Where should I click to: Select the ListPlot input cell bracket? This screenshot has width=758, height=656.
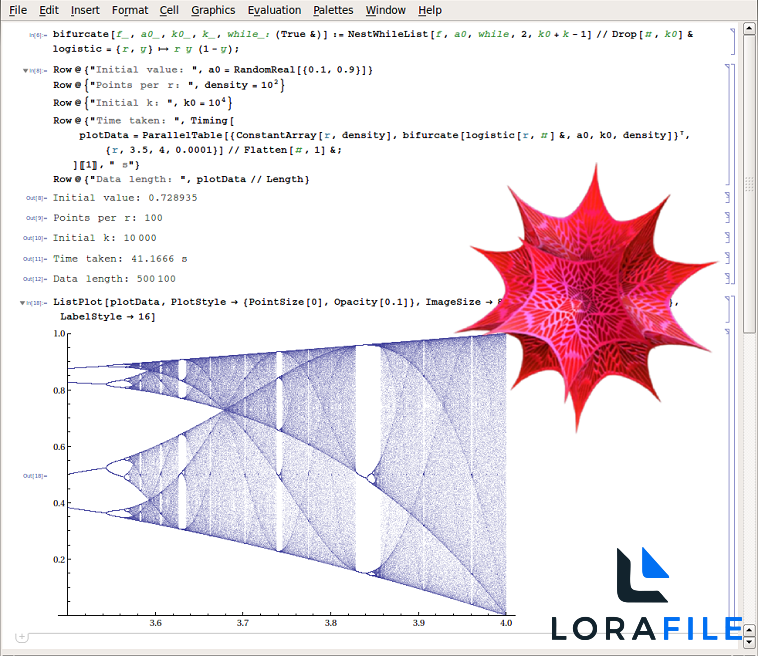[x=728, y=309]
